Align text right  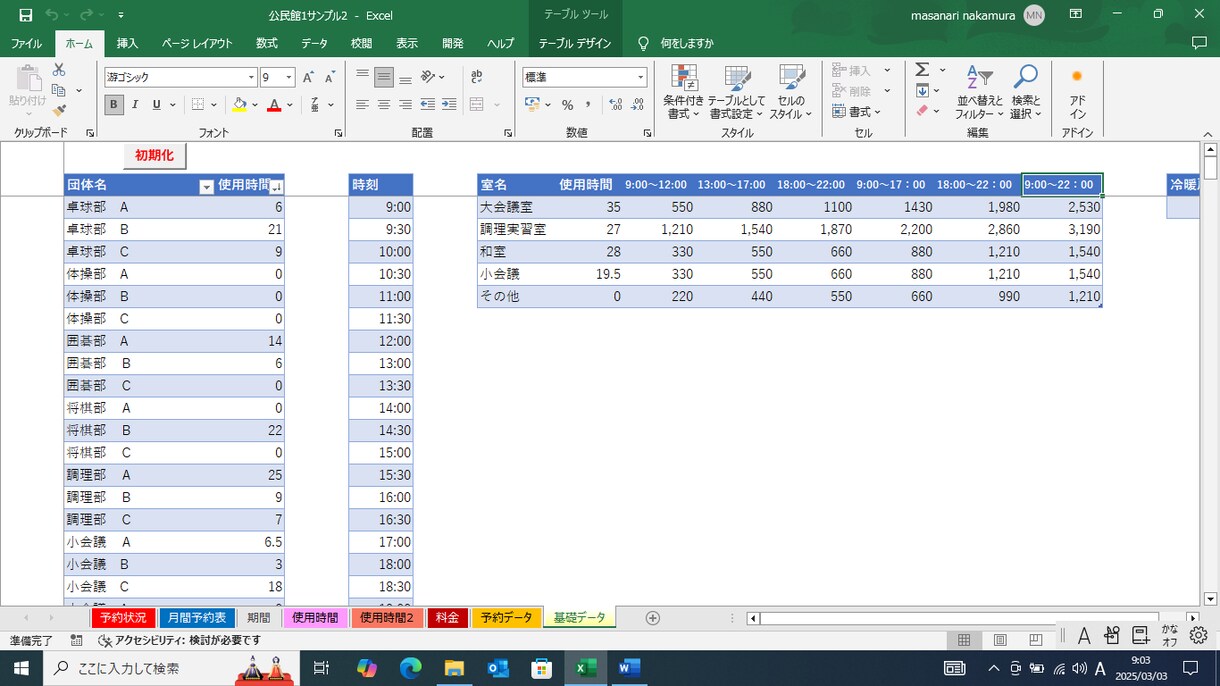point(405,105)
